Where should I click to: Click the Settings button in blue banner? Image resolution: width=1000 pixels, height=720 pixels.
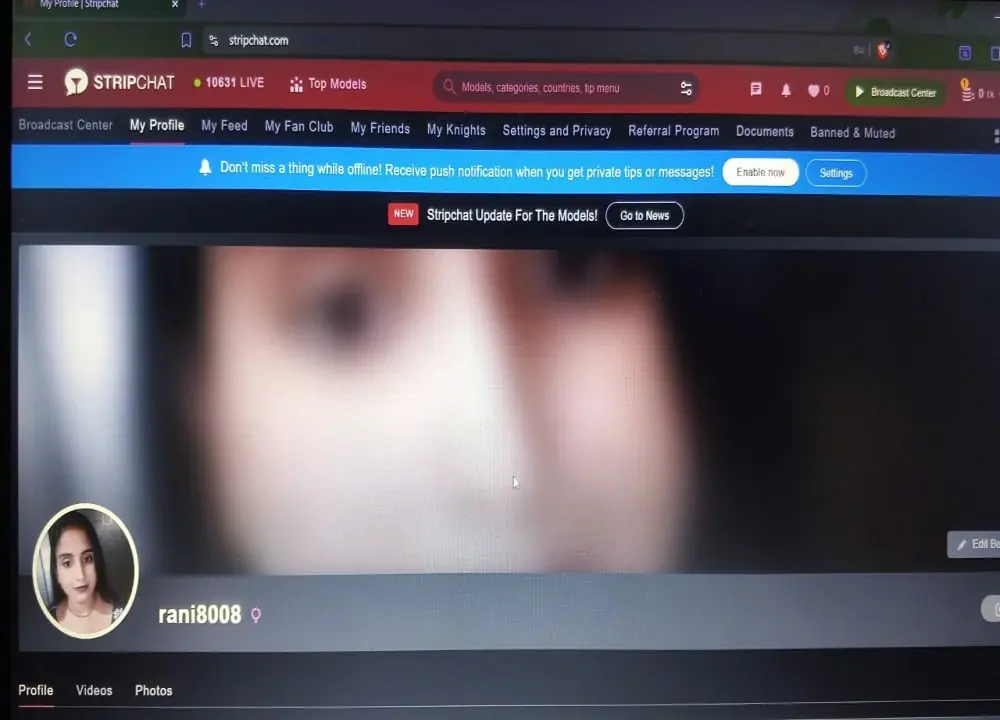coord(836,173)
